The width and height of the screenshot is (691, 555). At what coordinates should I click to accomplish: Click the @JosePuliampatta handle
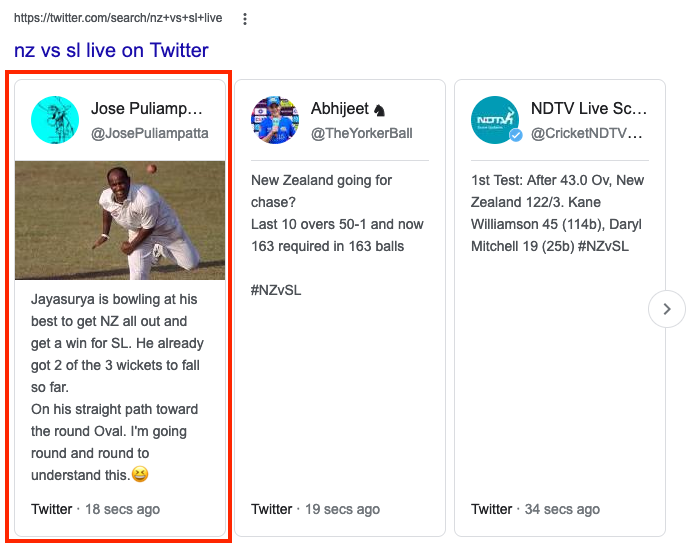click(149, 133)
